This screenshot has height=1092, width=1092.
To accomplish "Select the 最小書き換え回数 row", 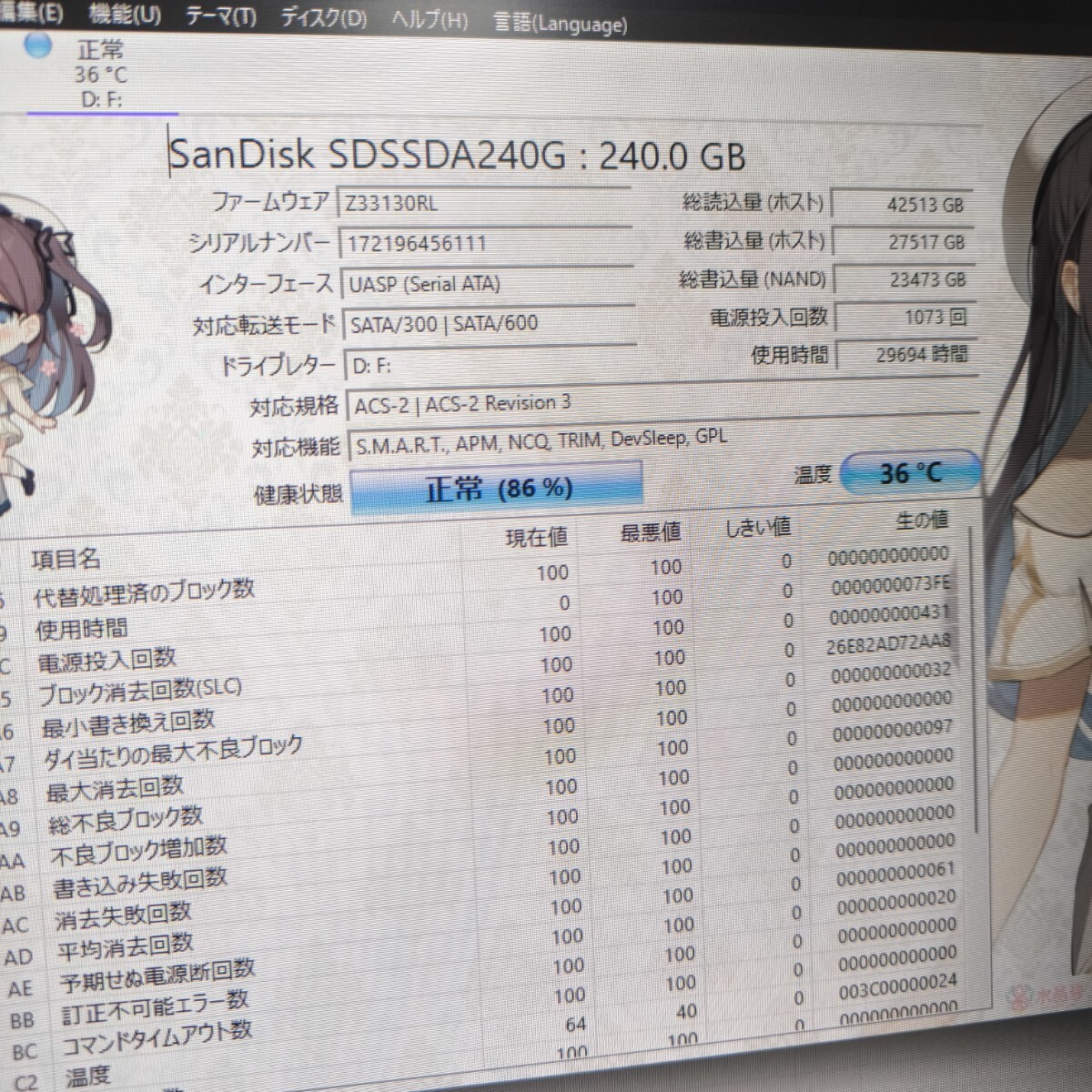I will click(482, 698).
